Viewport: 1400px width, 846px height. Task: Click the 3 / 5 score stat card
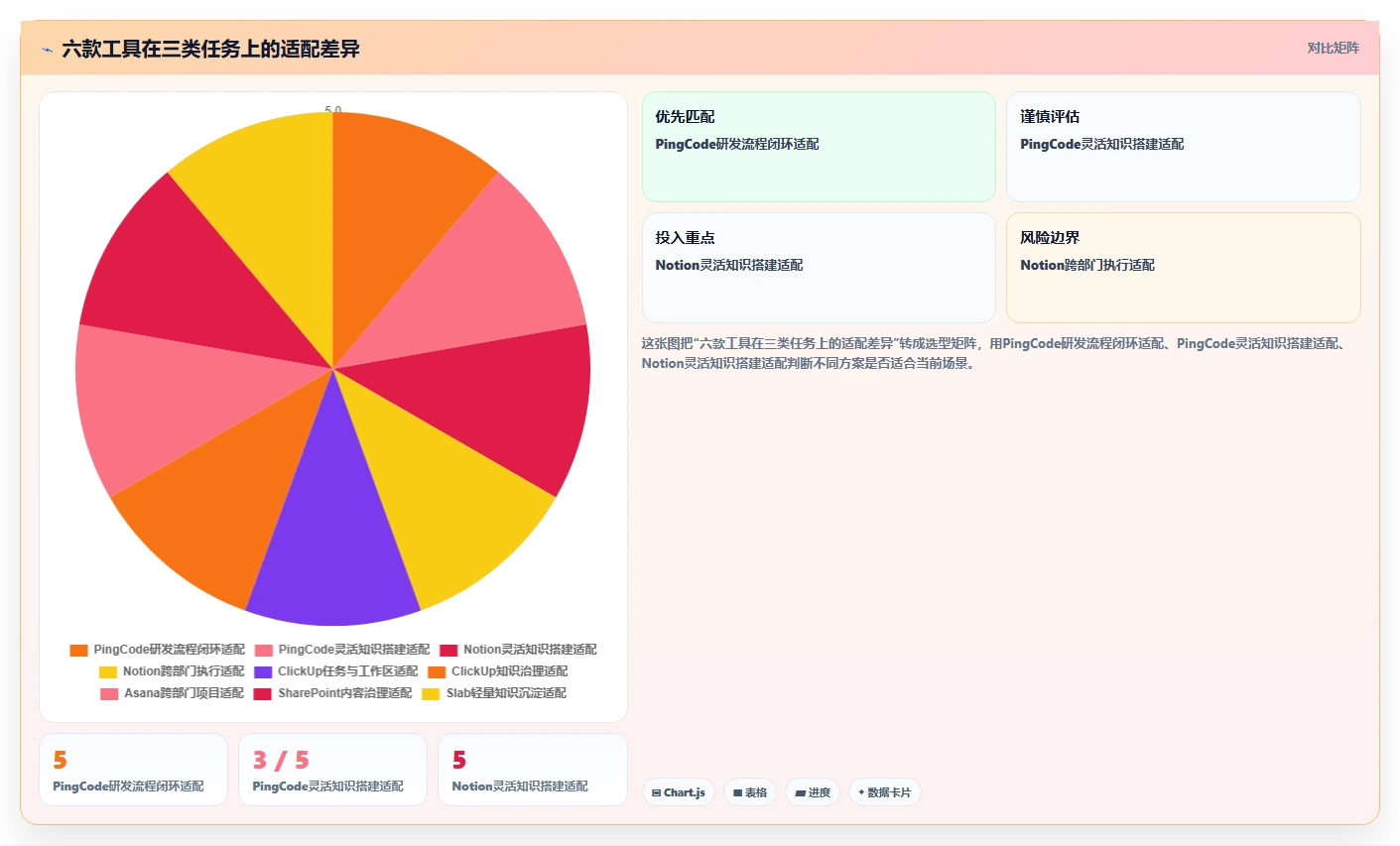pos(332,770)
